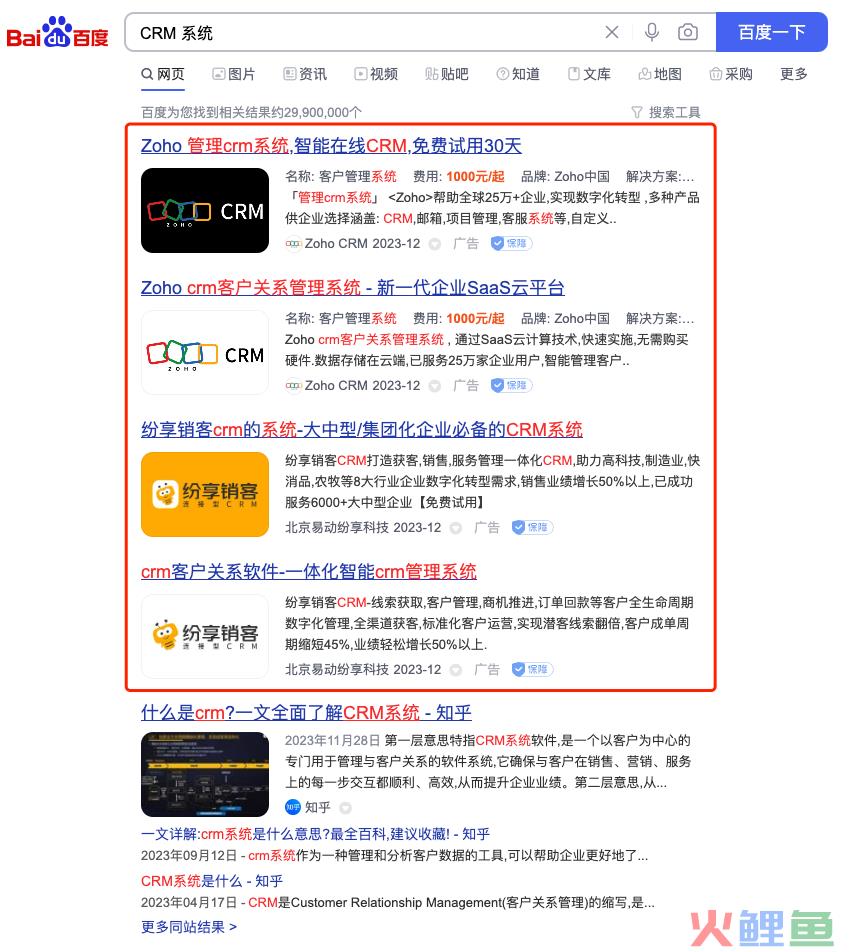Open 搜索工具 filter options

(x=666, y=112)
